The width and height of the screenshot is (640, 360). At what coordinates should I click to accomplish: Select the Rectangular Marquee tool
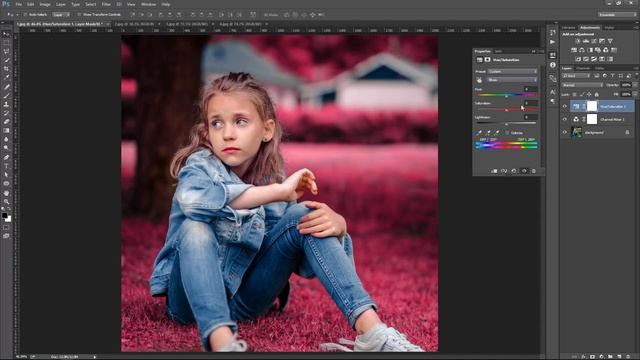point(6,43)
